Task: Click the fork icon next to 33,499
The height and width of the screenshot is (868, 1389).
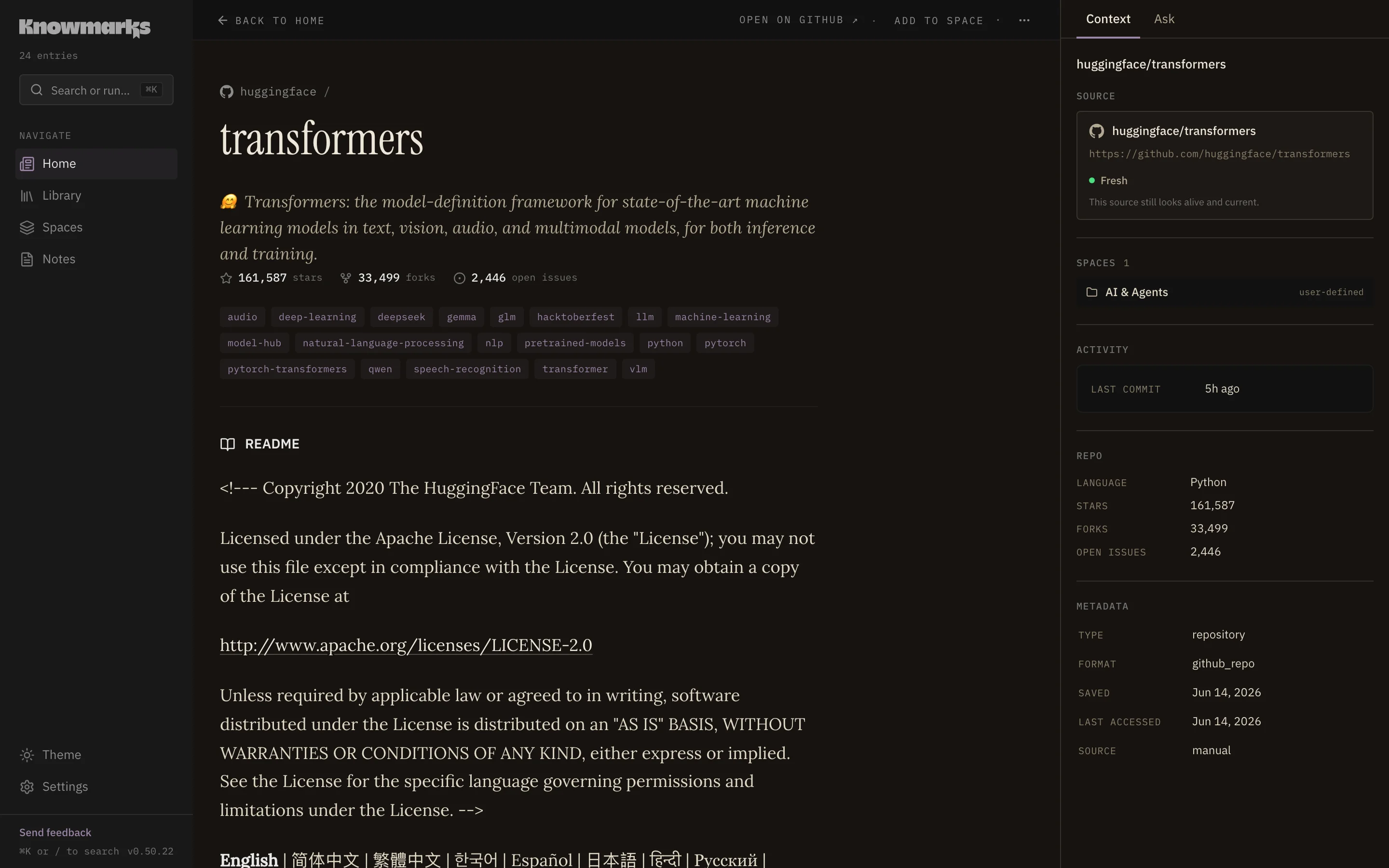Action: [345, 278]
